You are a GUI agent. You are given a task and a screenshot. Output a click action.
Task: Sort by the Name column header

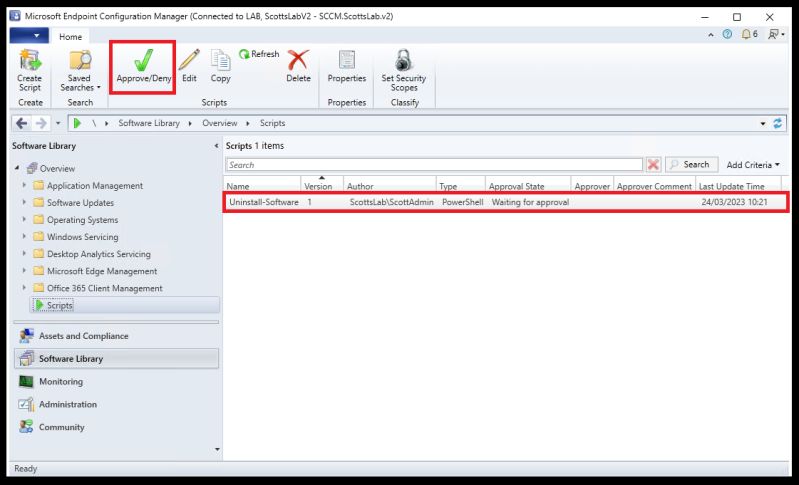pos(262,186)
